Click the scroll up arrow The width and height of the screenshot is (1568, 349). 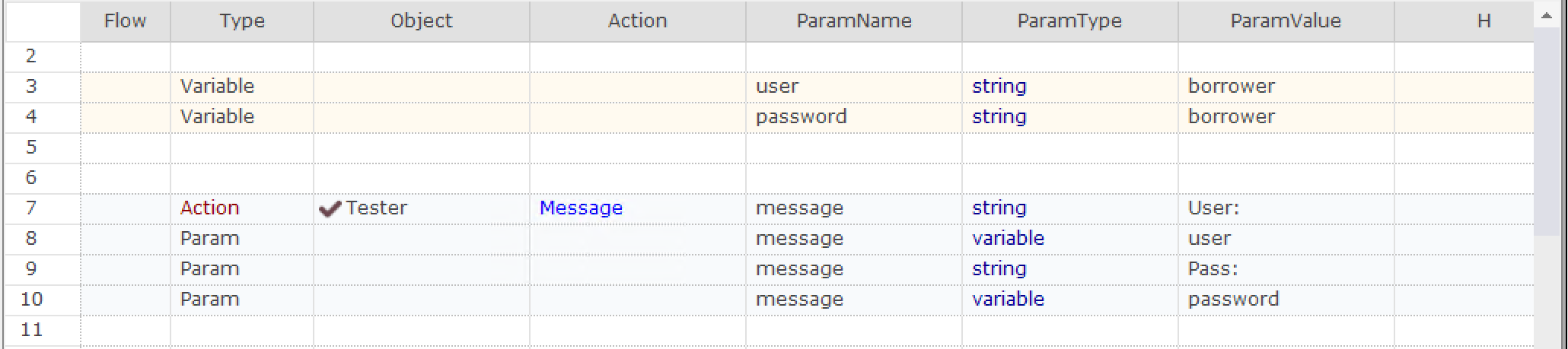[1546, 15]
